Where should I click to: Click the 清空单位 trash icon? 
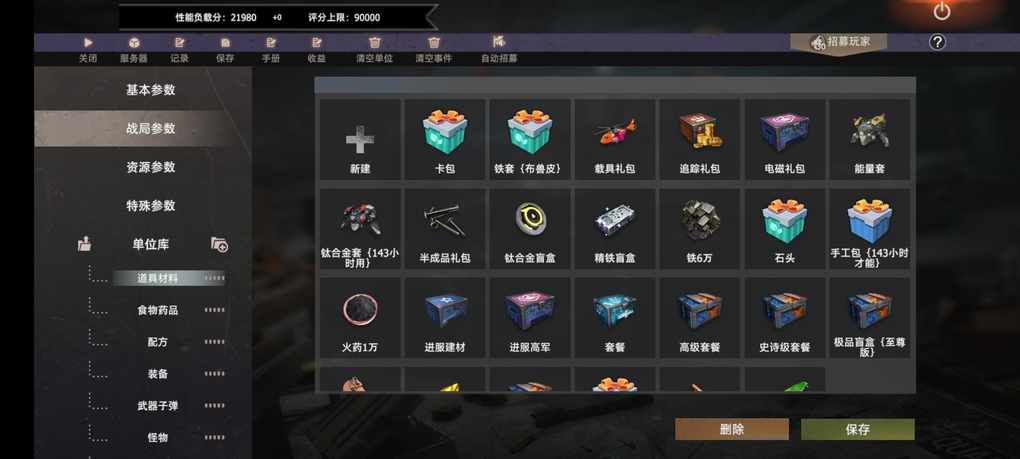pos(375,43)
